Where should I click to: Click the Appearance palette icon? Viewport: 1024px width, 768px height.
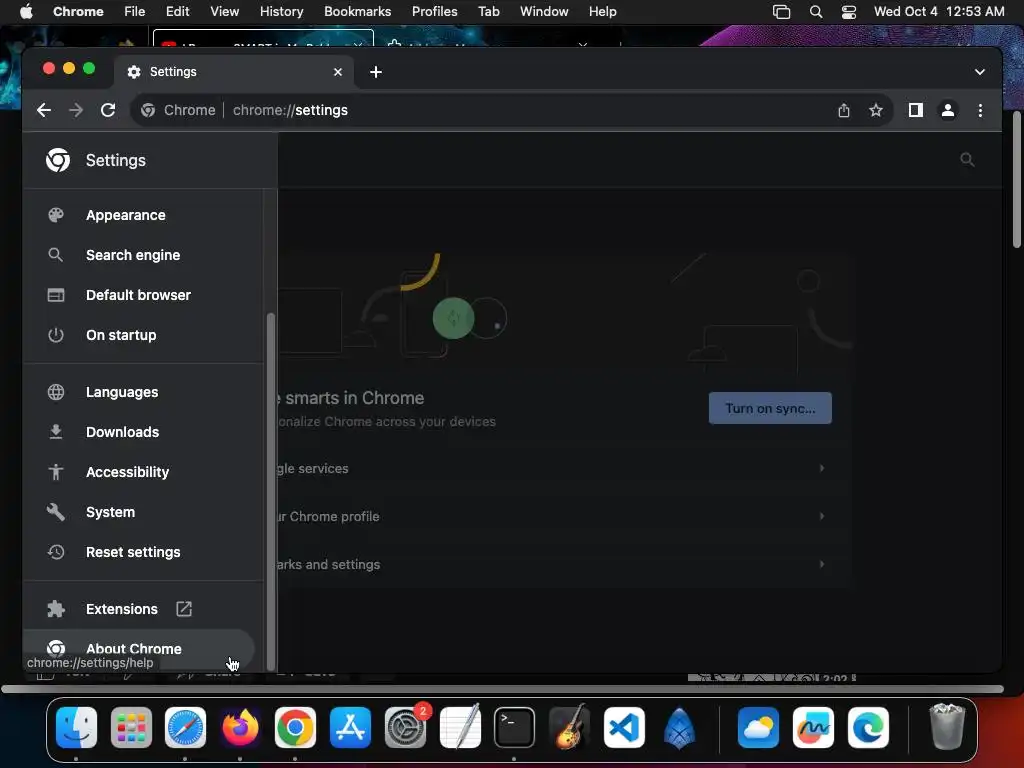point(56,215)
